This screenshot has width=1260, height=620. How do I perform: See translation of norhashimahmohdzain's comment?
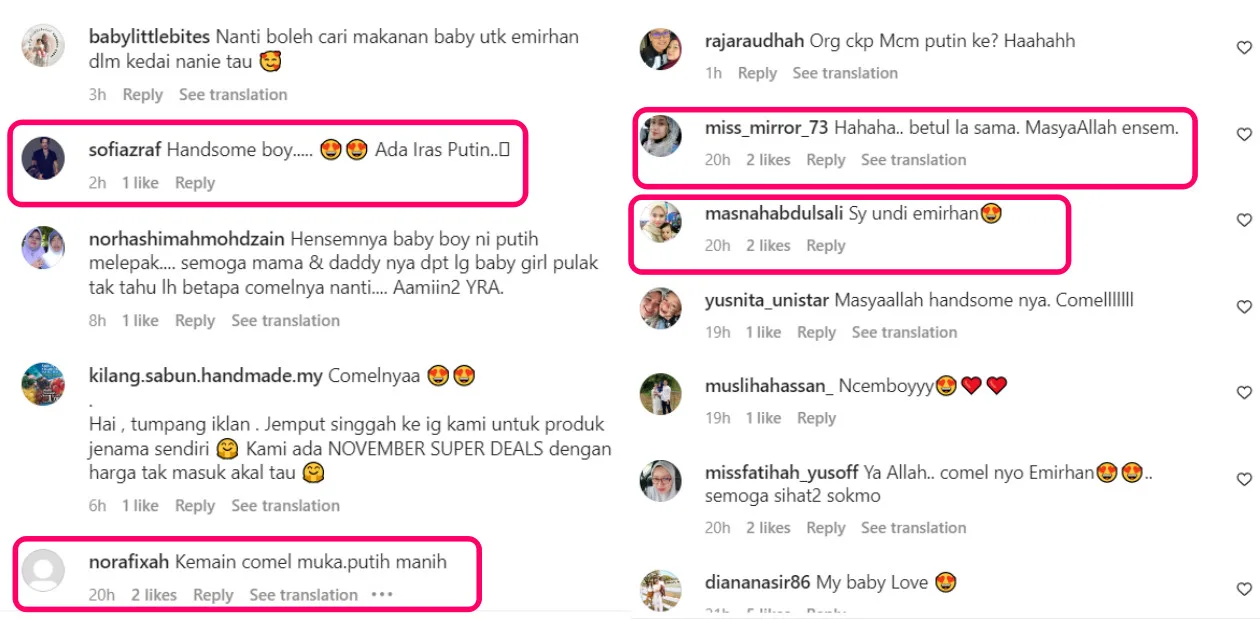[x=286, y=321]
